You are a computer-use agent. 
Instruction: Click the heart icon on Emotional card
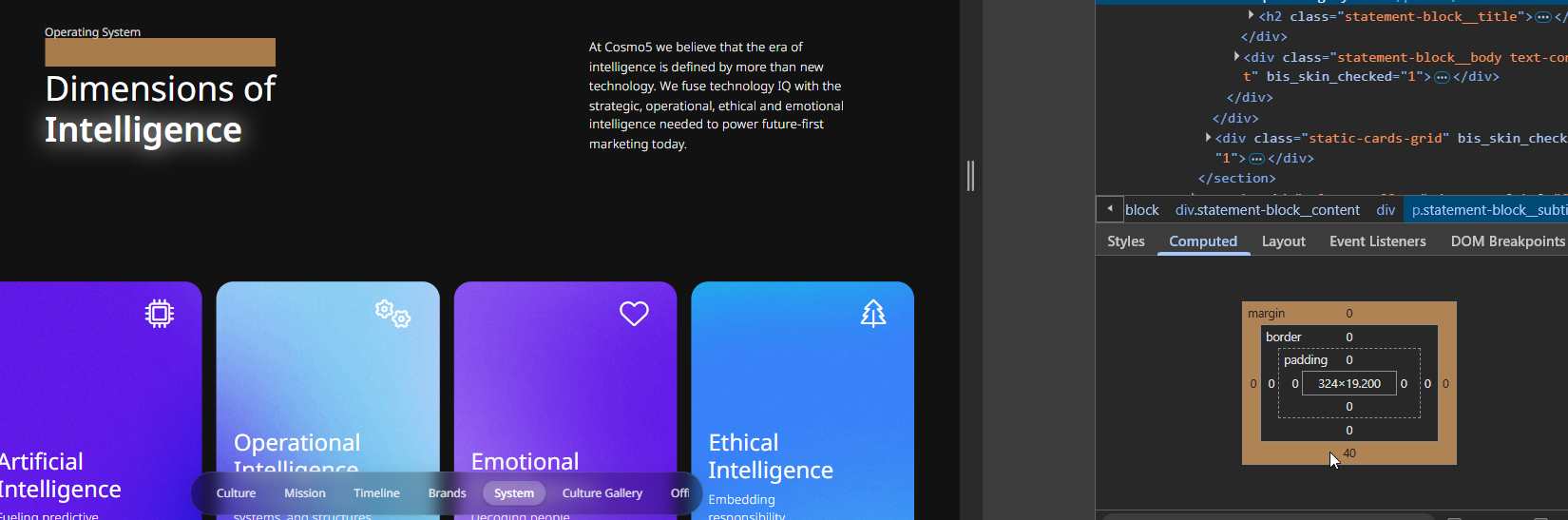click(634, 314)
